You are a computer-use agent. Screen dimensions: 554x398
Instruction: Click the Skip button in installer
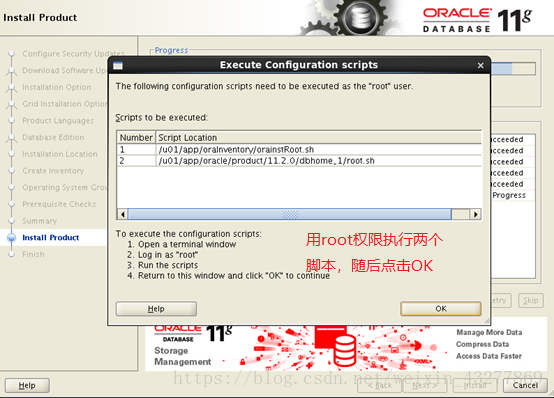[x=531, y=300]
